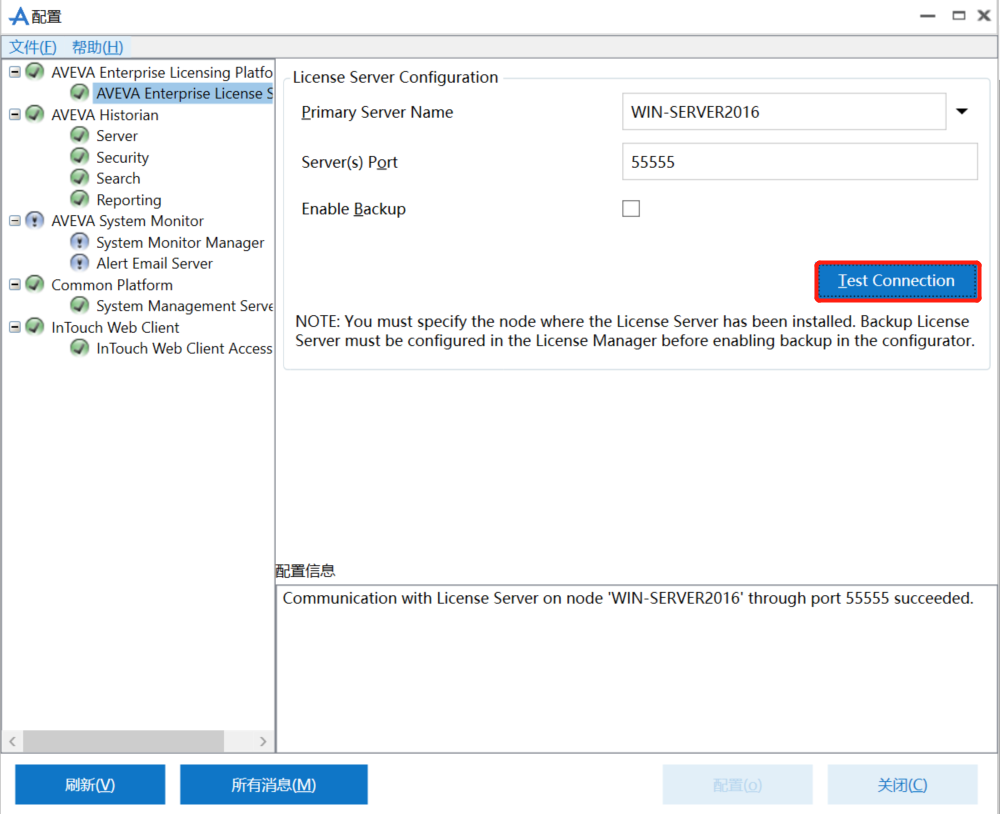
Task: Collapse the AVEVA System Monitor node
Action: 15,221
